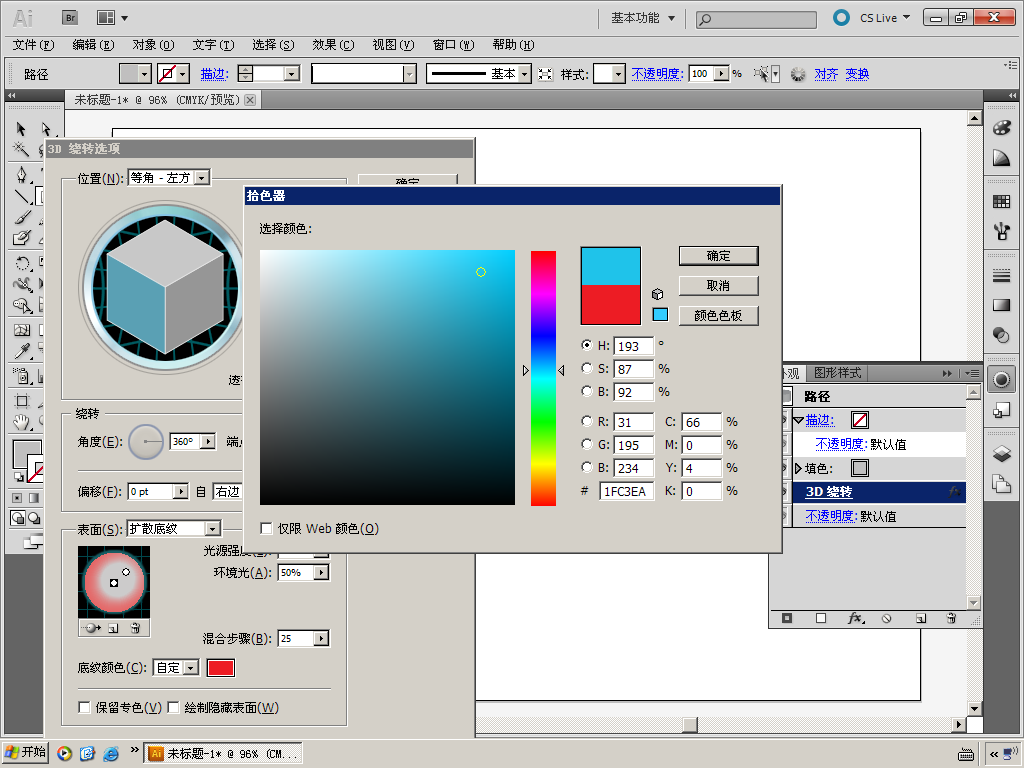This screenshot has height=768, width=1024.
Task: Open the Layers panel from the right dock
Action: [1001, 453]
